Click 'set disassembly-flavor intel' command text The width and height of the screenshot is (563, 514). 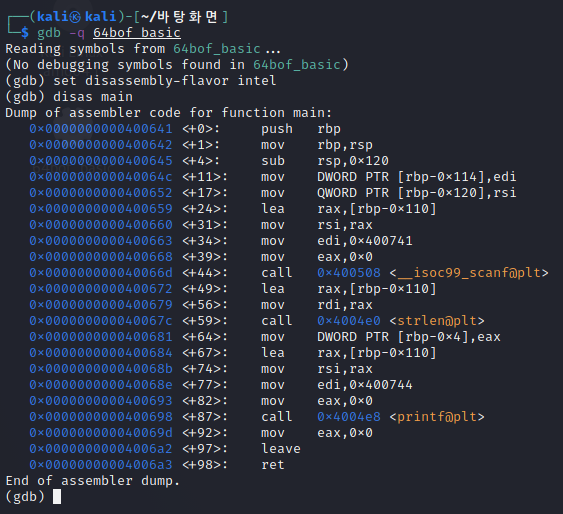(x=165, y=81)
